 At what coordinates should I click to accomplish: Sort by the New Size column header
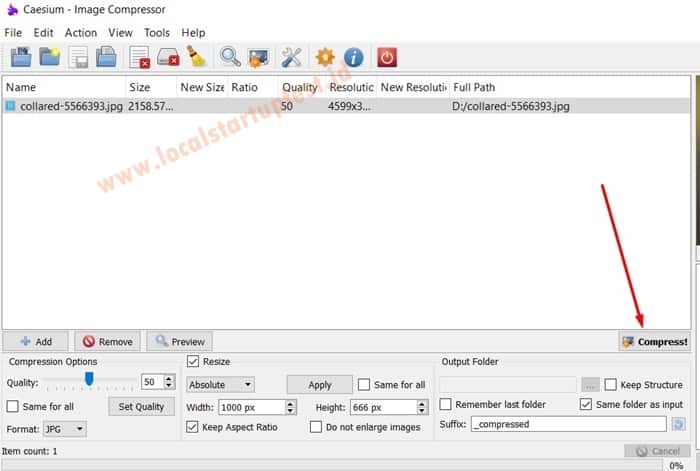click(202, 87)
